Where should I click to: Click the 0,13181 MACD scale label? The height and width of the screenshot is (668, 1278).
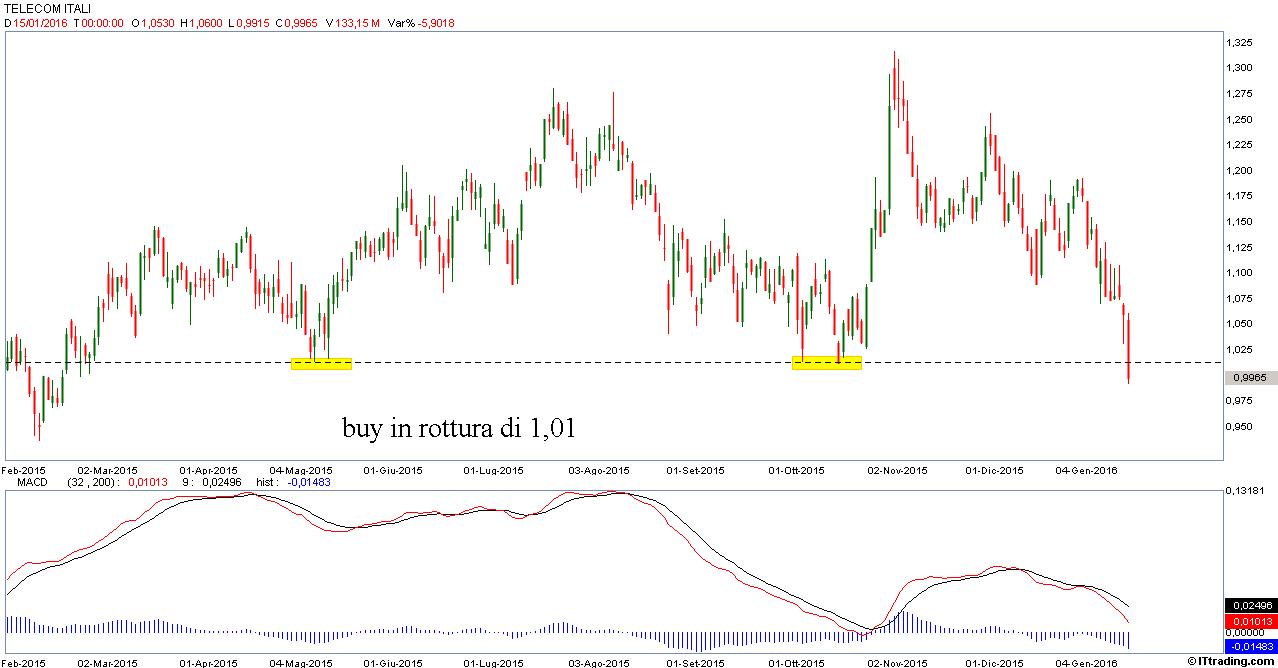click(x=1246, y=491)
